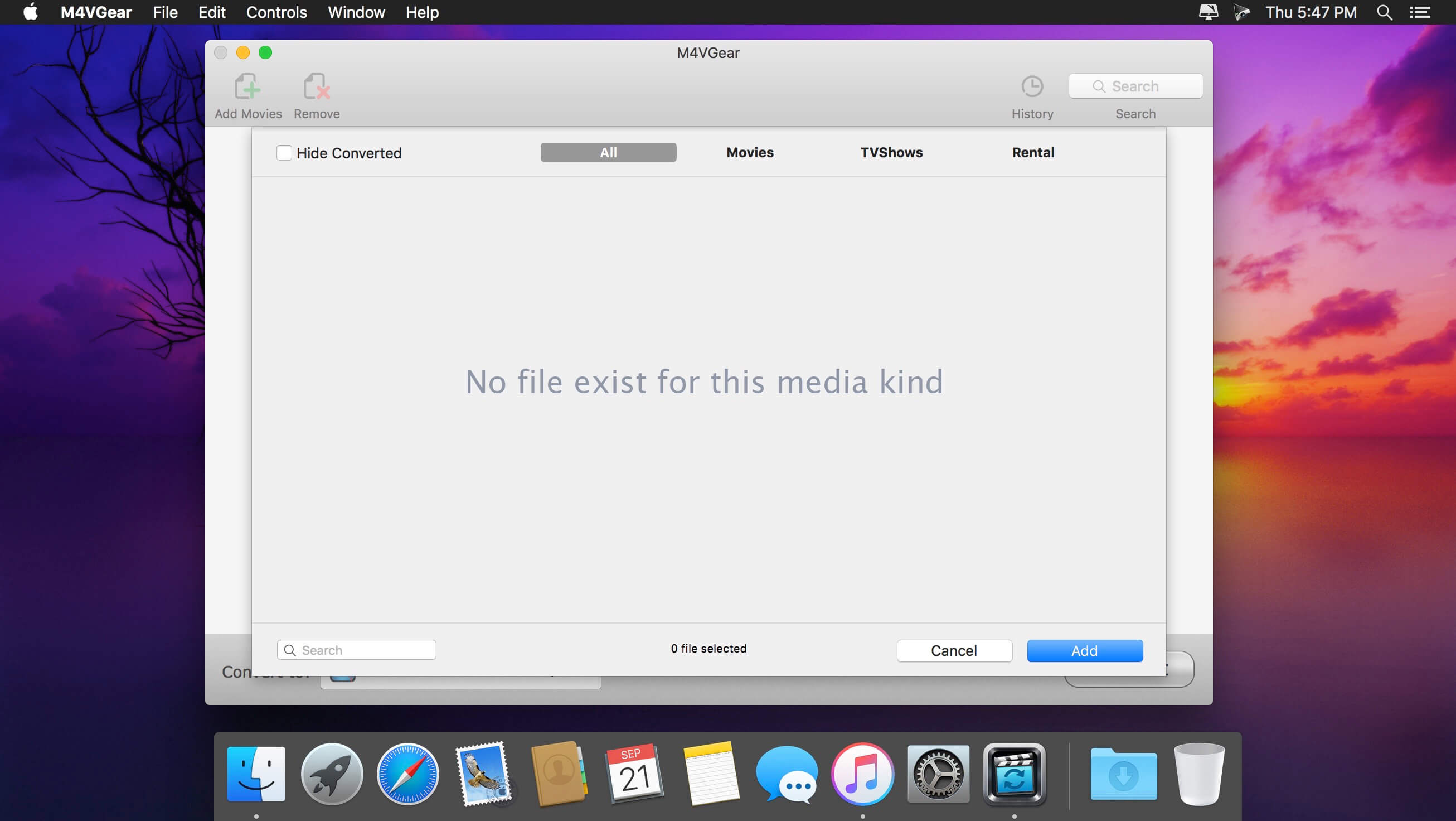Open Spotlight search in menu bar
The width and height of the screenshot is (1456, 821).
pyautogui.click(x=1384, y=12)
